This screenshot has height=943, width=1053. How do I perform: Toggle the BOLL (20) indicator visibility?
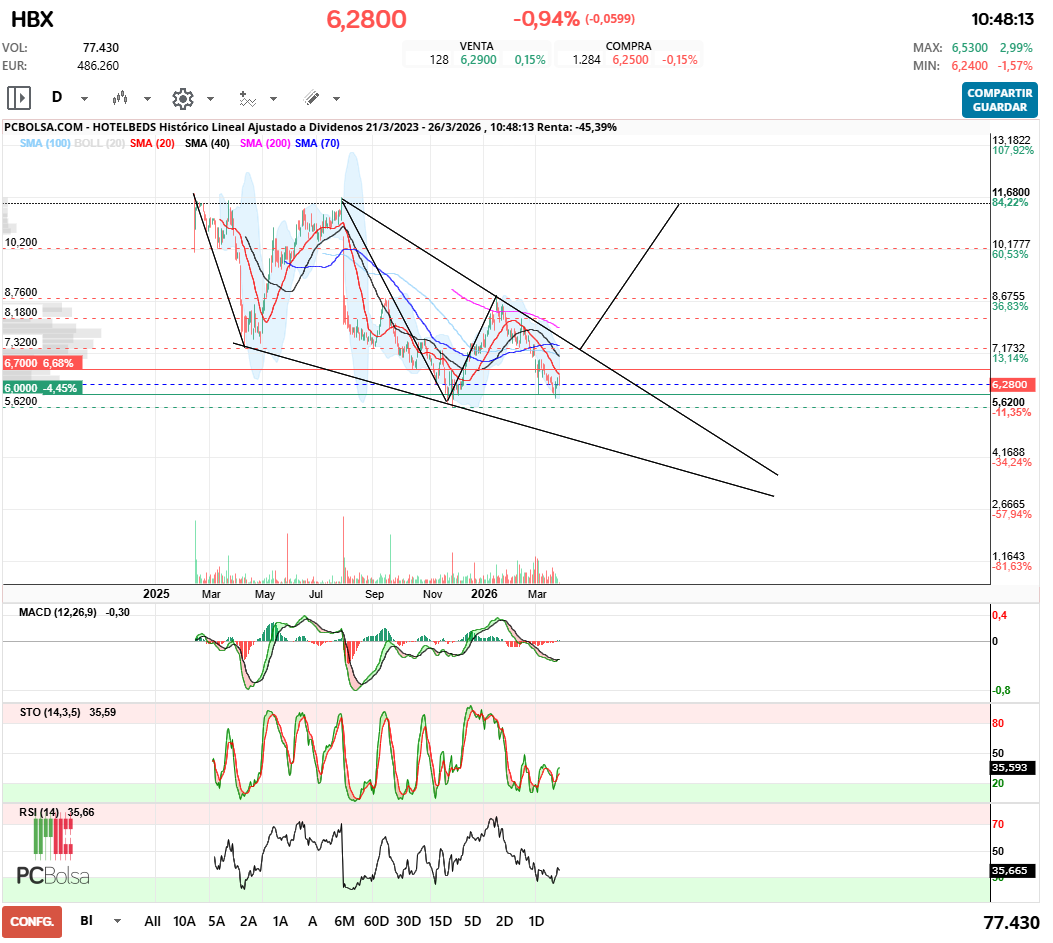(100, 144)
